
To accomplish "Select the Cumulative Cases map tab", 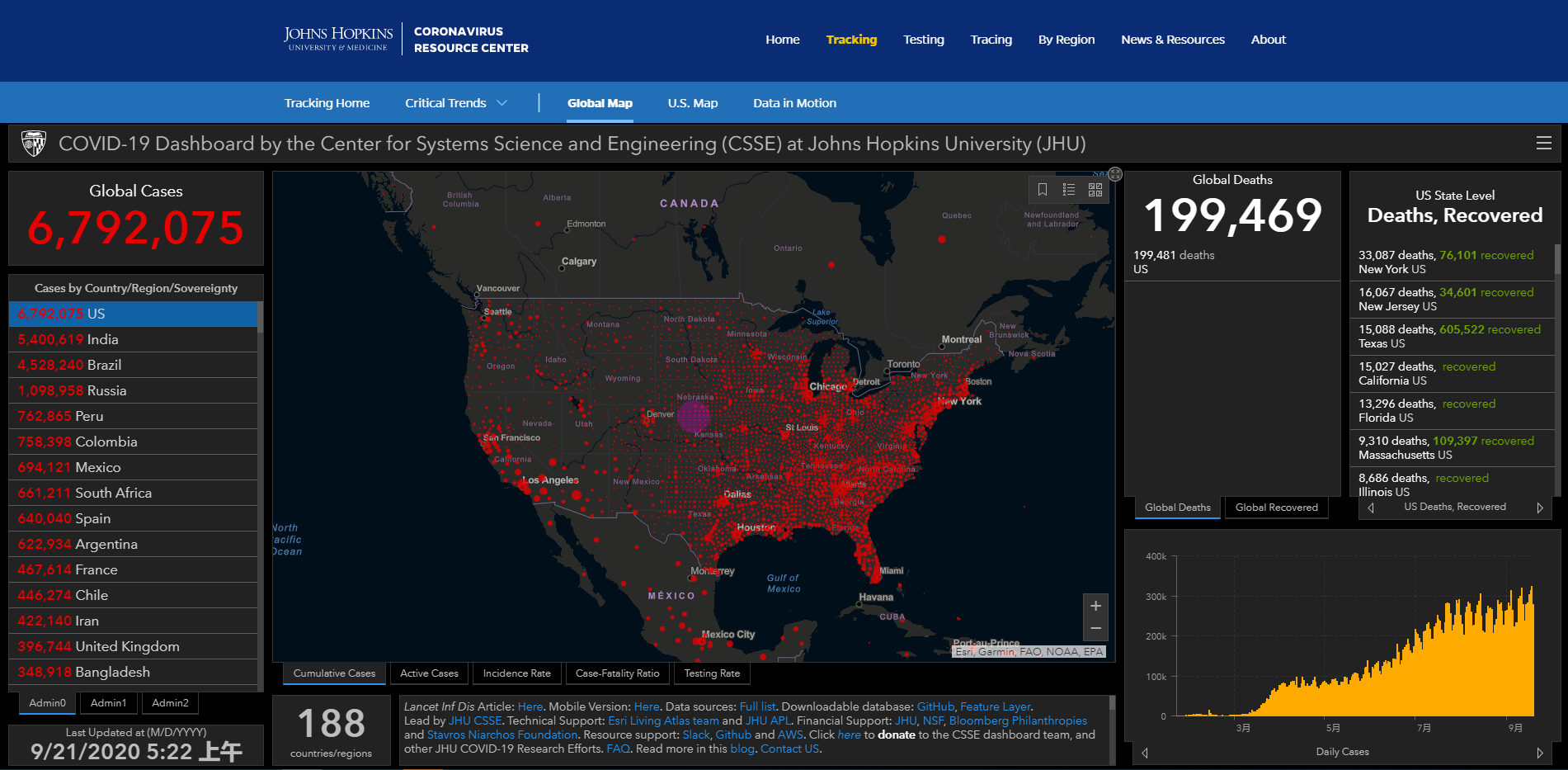I will [334, 673].
